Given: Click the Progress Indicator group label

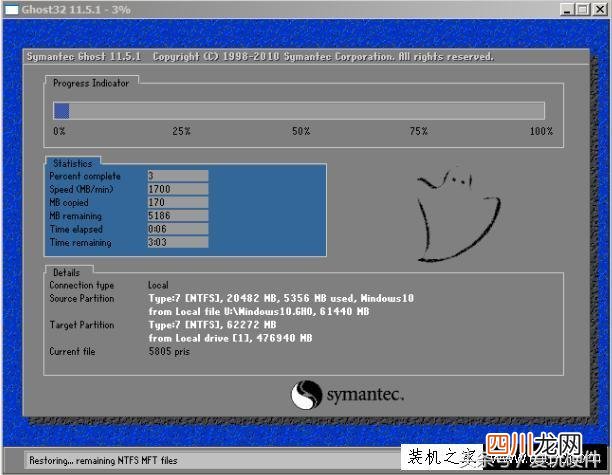Looking at the screenshot, I should tap(91, 83).
